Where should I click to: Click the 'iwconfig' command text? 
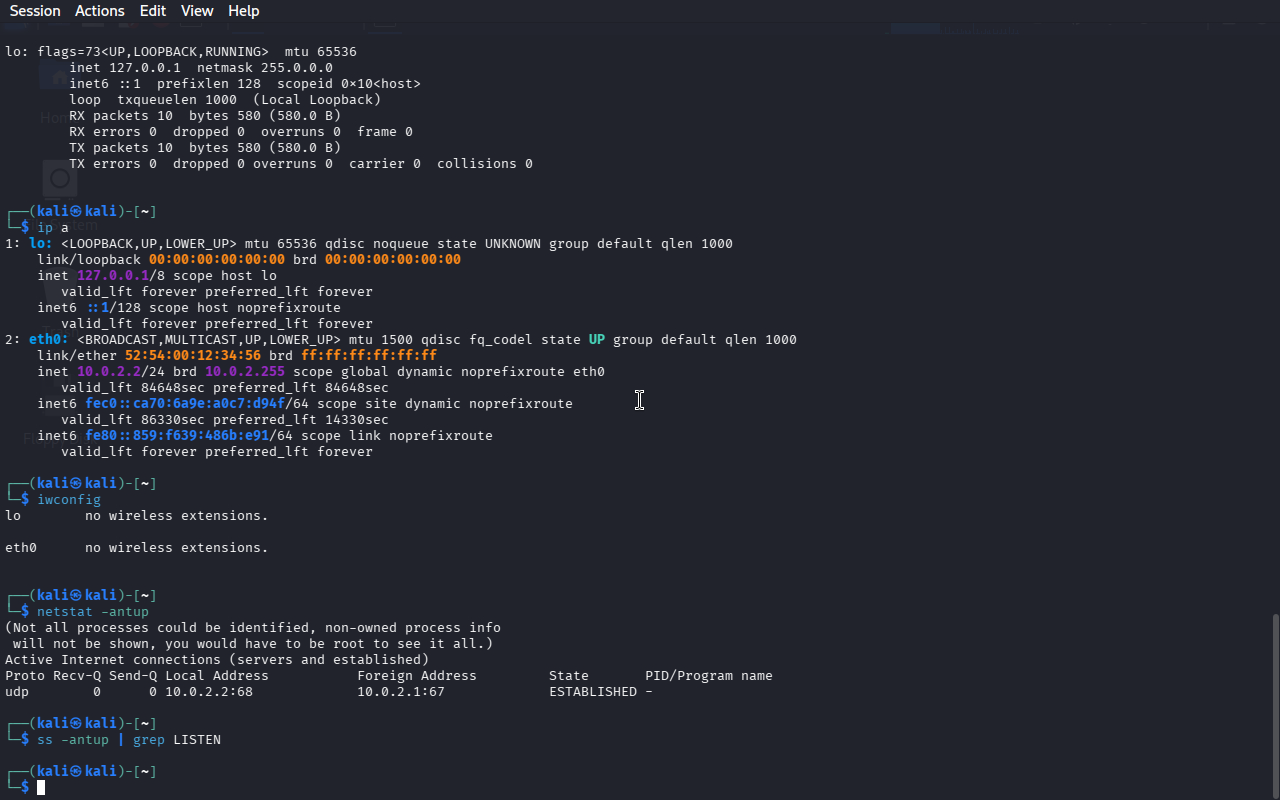pos(68,500)
